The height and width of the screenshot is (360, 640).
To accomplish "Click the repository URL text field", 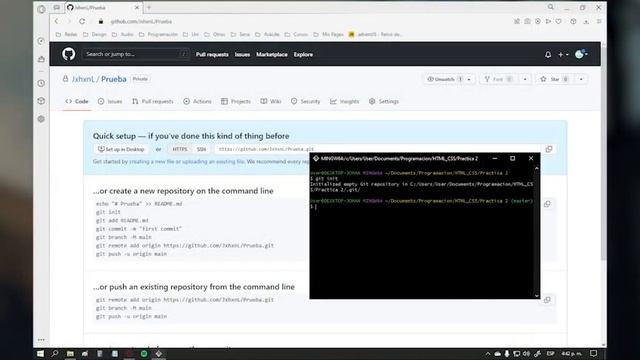I will (378, 149).
